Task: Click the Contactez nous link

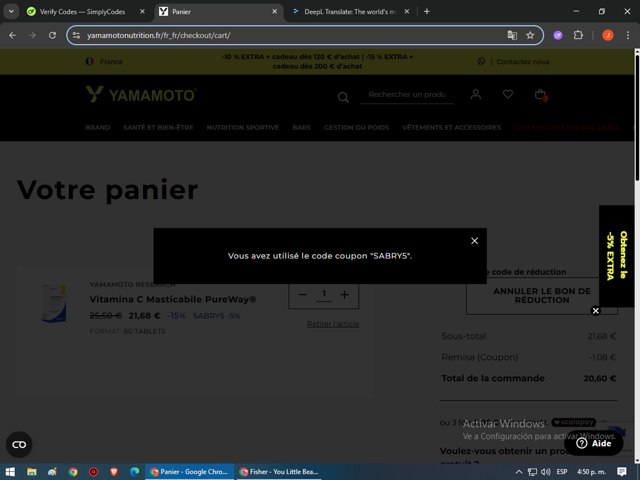Action: coord(523,62)
